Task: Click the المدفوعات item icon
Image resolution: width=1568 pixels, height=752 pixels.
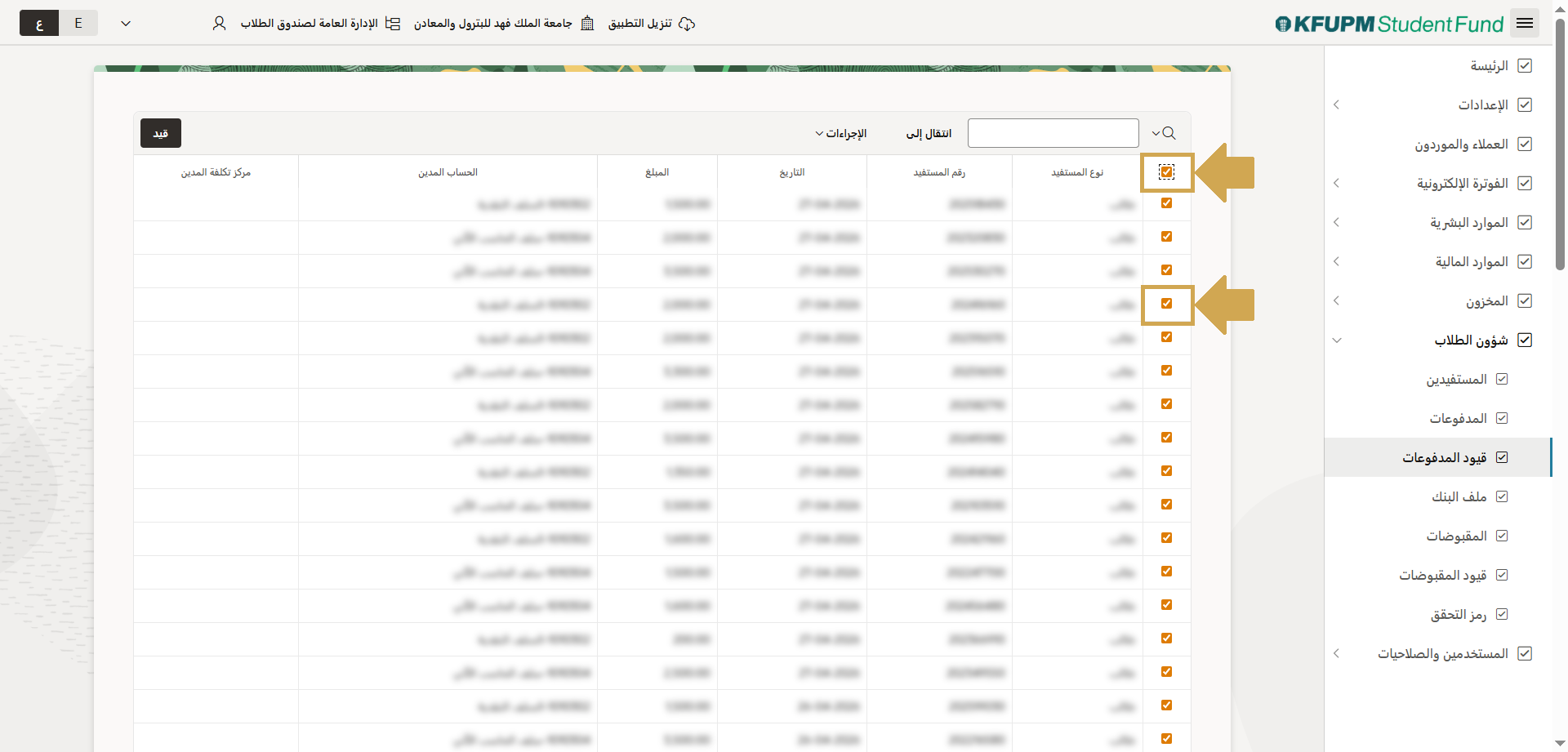Action: [x=1502, y=418]
